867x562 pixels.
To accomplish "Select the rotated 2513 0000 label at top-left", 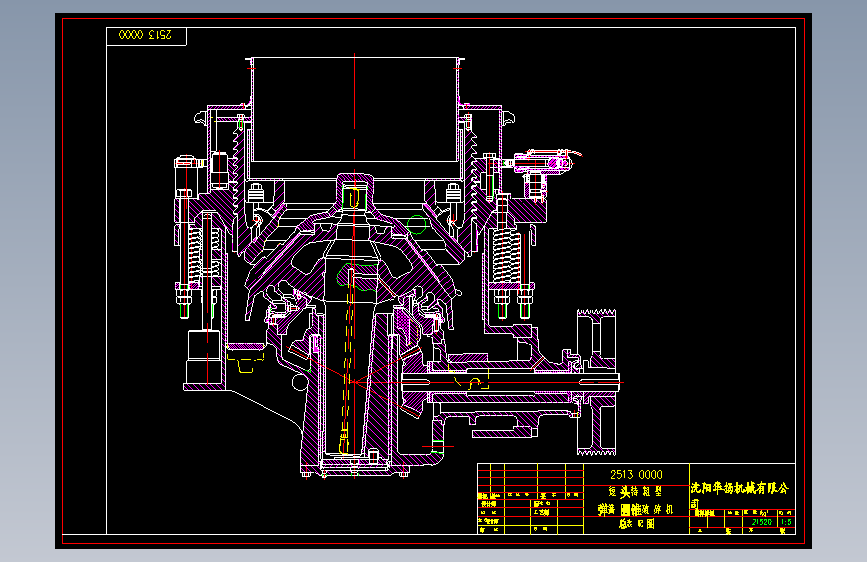I will coord(145,35).
